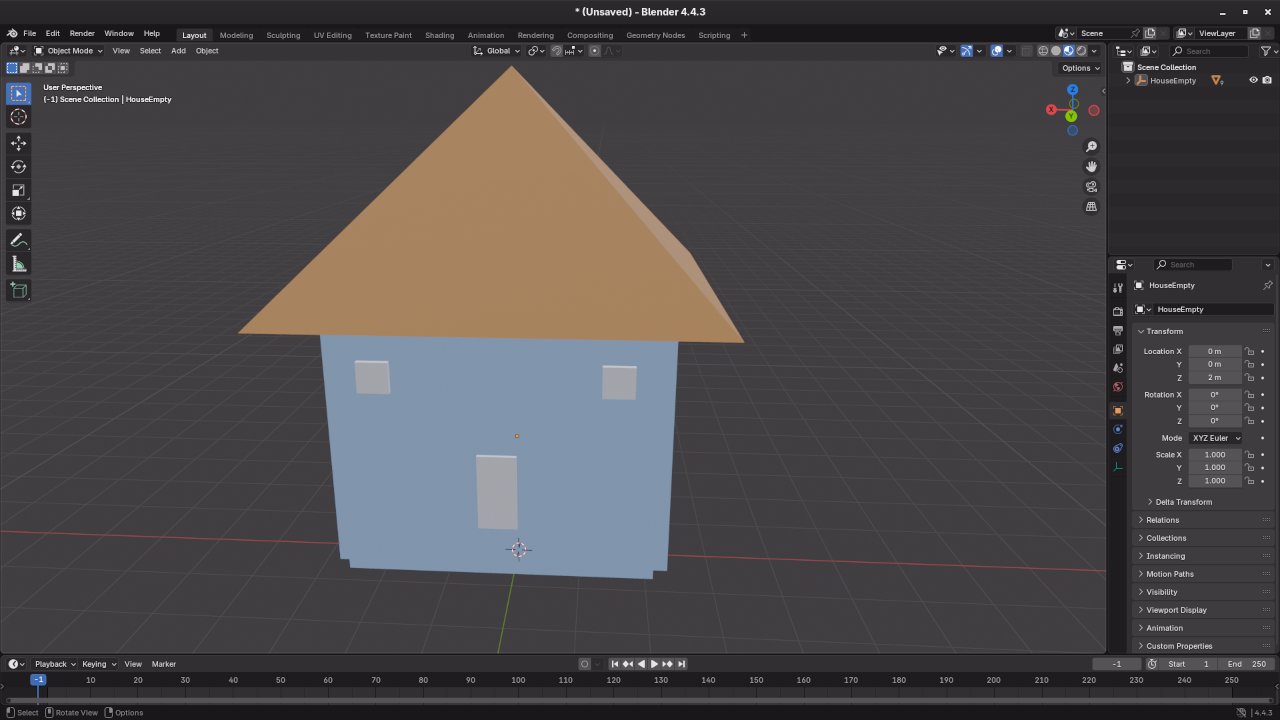The image size is (1280, 720).
Task: Open the File menu
Action: coord(29,33)
